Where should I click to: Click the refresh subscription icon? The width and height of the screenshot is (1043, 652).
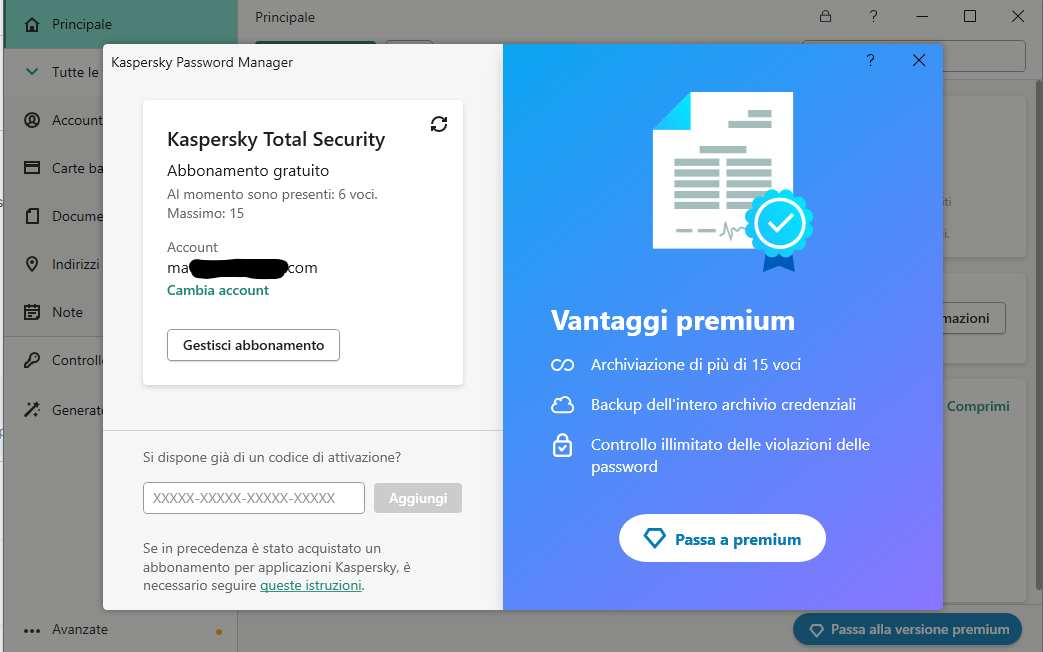tap(439, 124)
